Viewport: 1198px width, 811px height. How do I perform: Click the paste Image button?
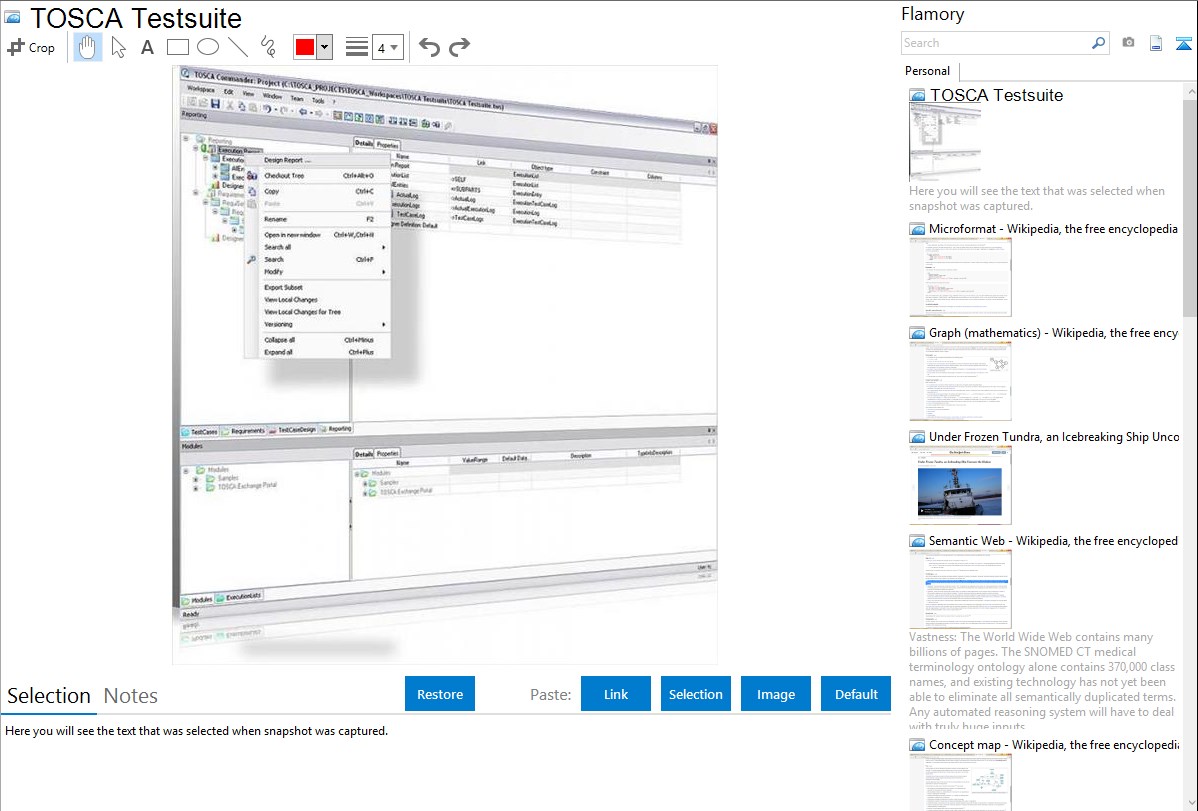[x=775, y=694]
